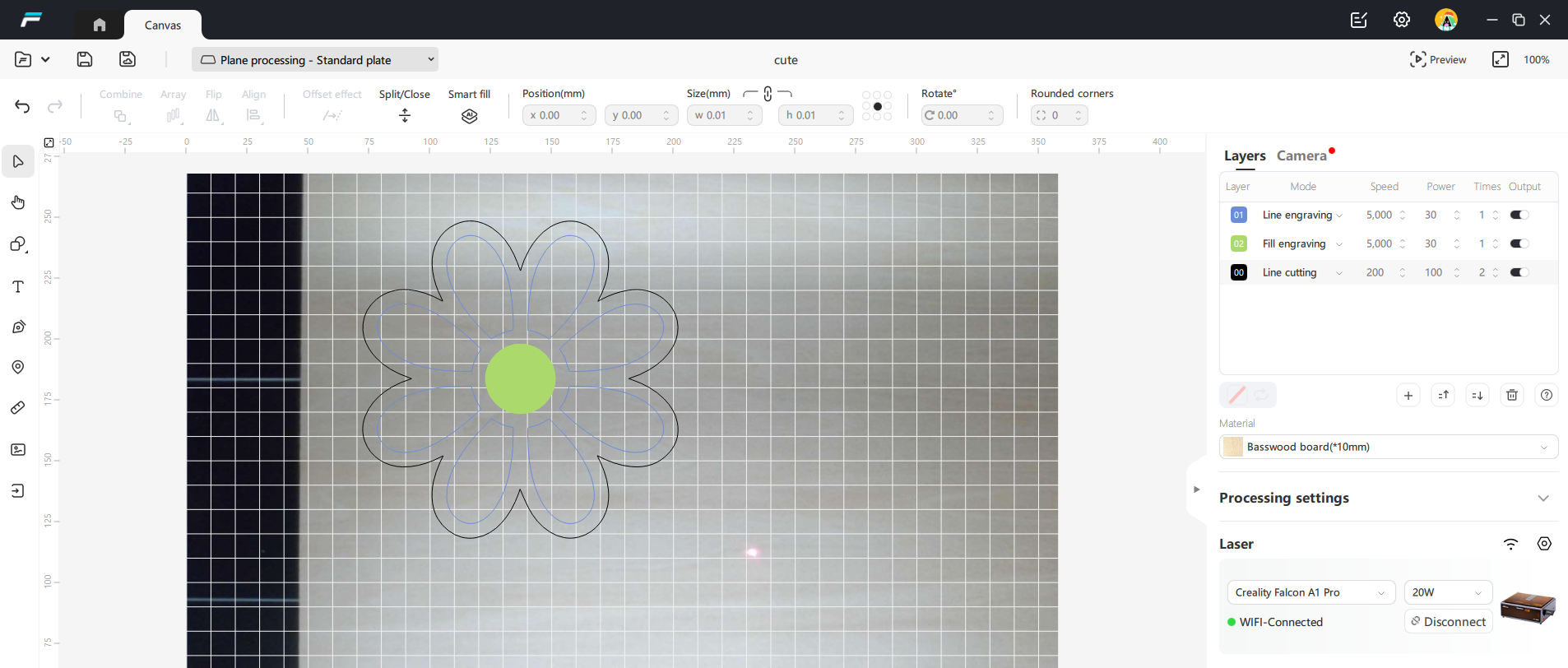Open the Canvas tab

point(163,26)
